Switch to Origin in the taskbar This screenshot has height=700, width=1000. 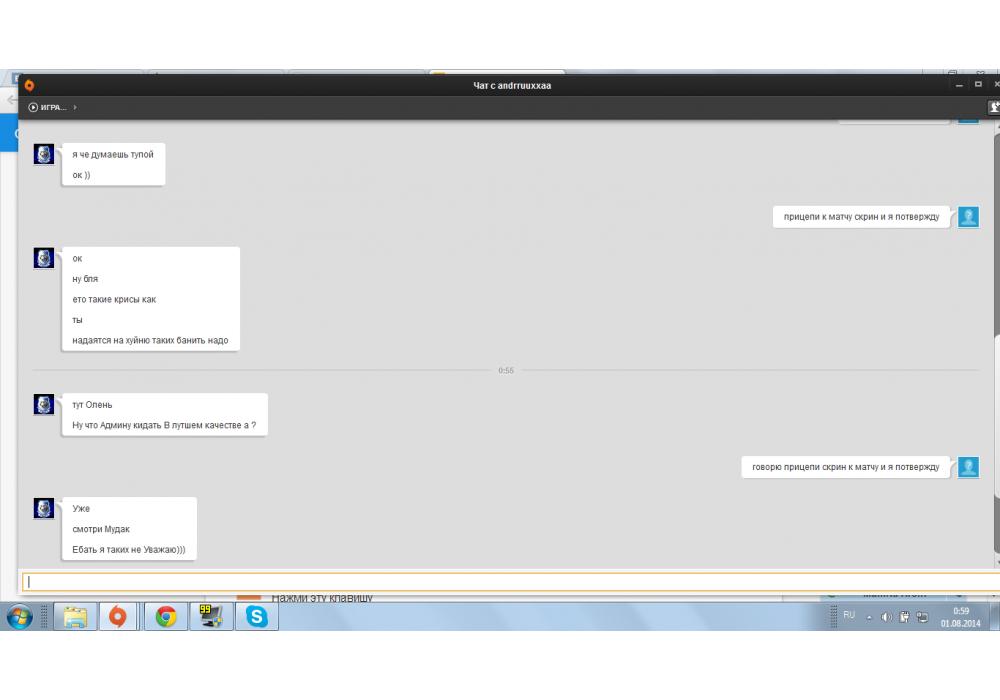pos(118,617)
